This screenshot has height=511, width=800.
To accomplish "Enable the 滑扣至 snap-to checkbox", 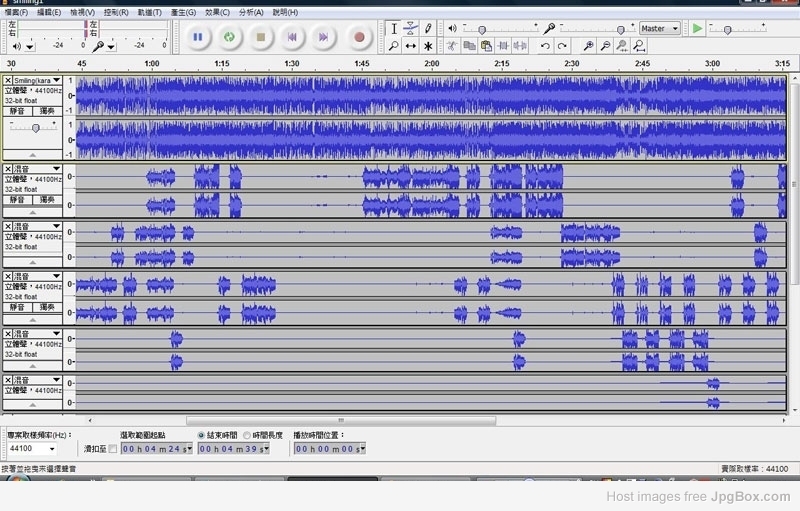I will [112, 449].
